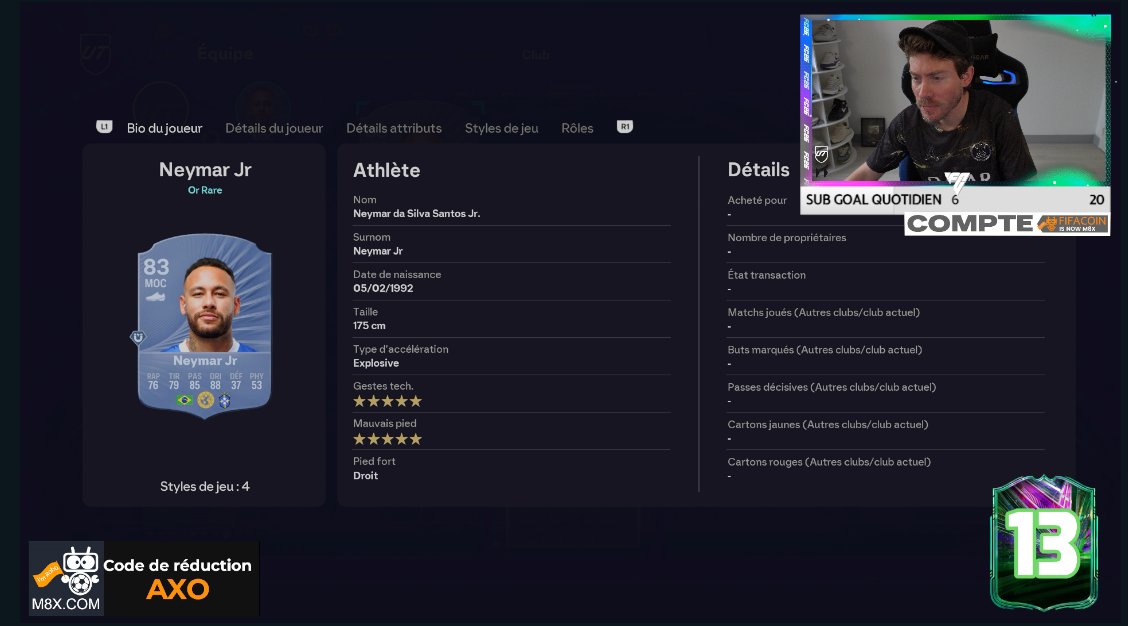Image resolution: width=1128 pixels, height=626 pixels.
Task: Click the FIFACOIN logo in banner
Action: pos(1072,224)
